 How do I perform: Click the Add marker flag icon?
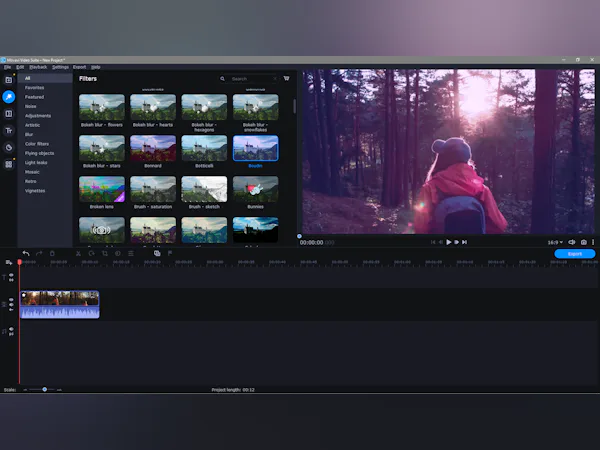(170, 253)
